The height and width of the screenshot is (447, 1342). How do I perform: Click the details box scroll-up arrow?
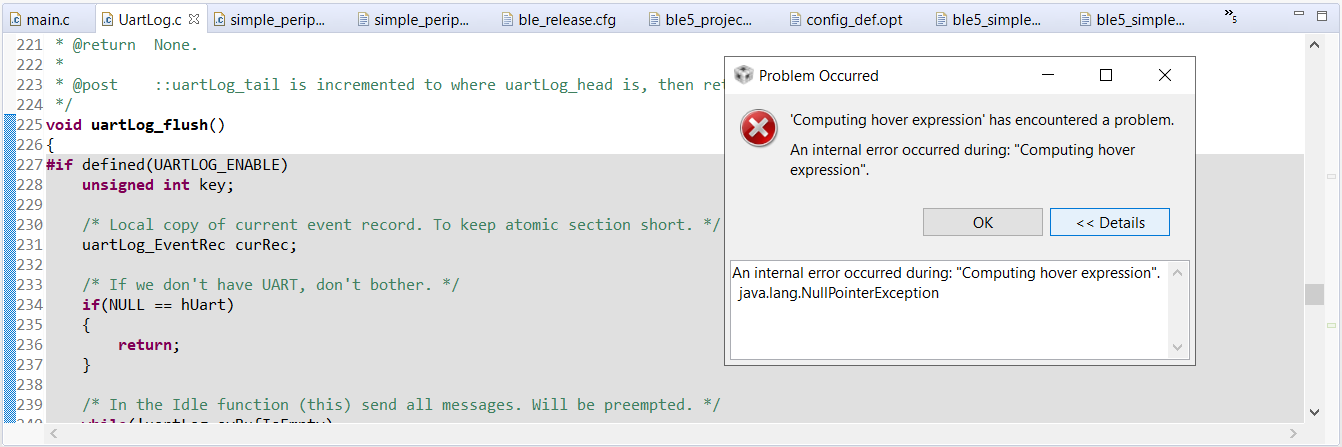point(1179,272)
